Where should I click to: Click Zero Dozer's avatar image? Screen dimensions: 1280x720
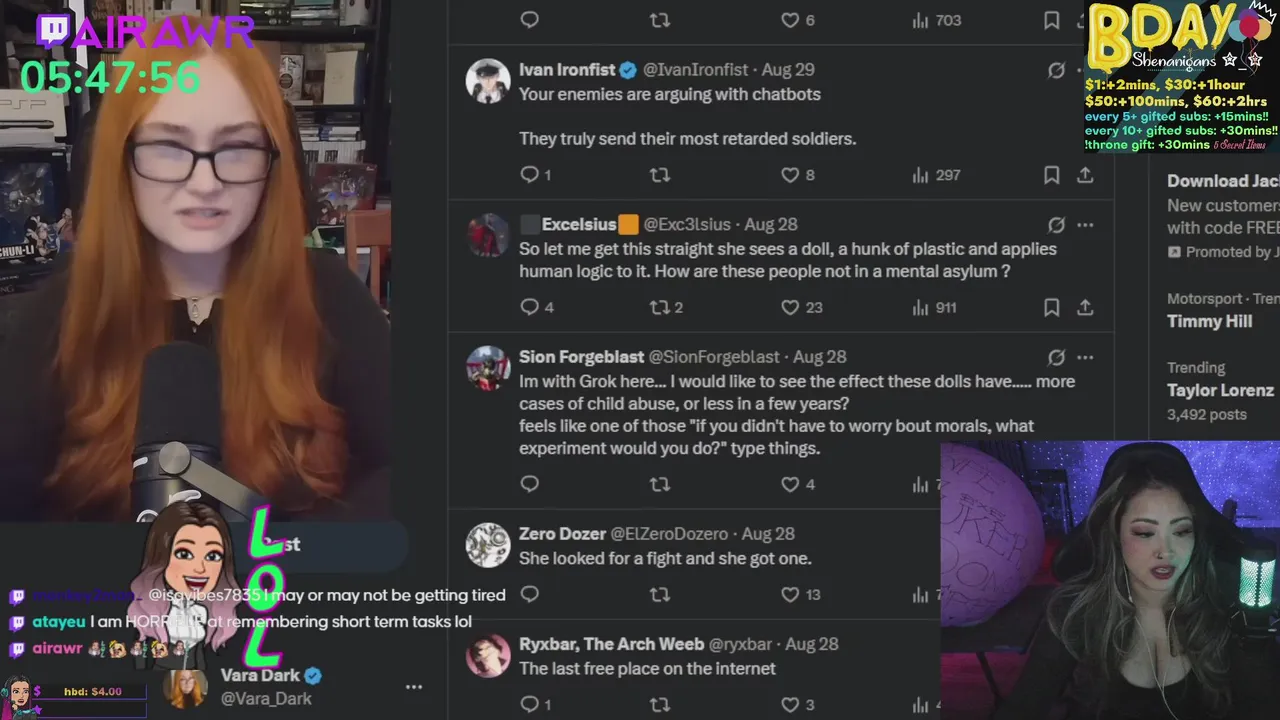488,545
